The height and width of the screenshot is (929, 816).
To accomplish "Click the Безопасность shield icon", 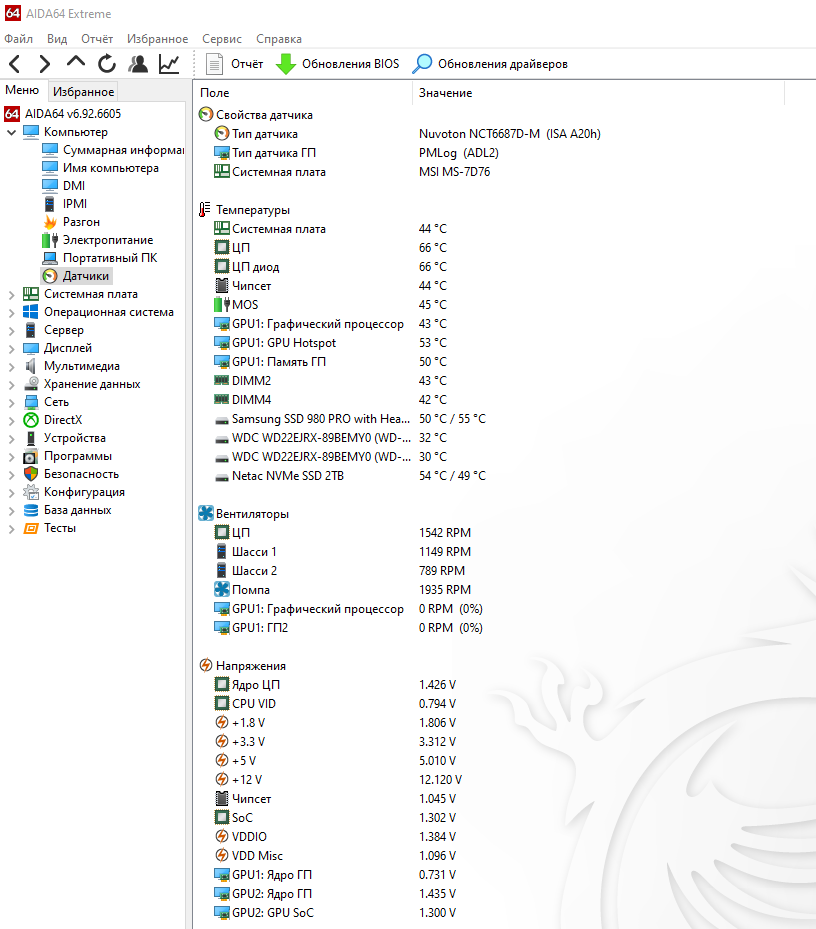I will pos(31,474).
